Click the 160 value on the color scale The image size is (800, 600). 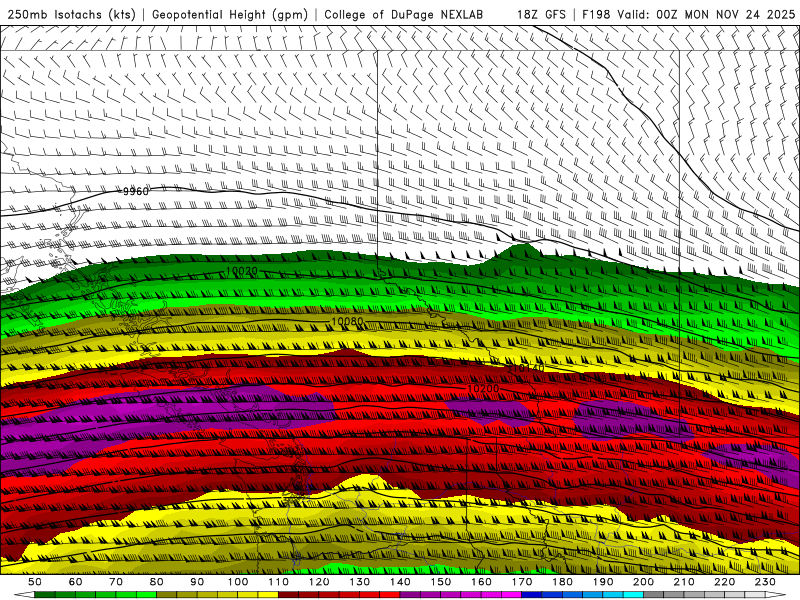coord(481,582)
